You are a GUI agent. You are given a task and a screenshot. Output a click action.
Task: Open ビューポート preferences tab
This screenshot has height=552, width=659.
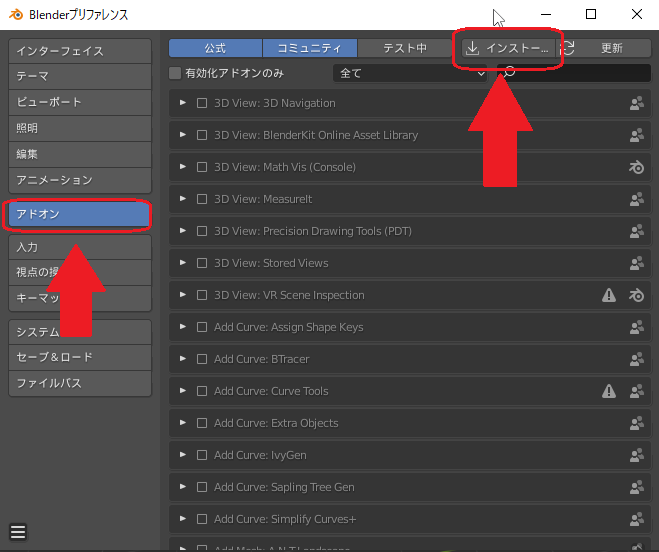[x=80, y=103]
